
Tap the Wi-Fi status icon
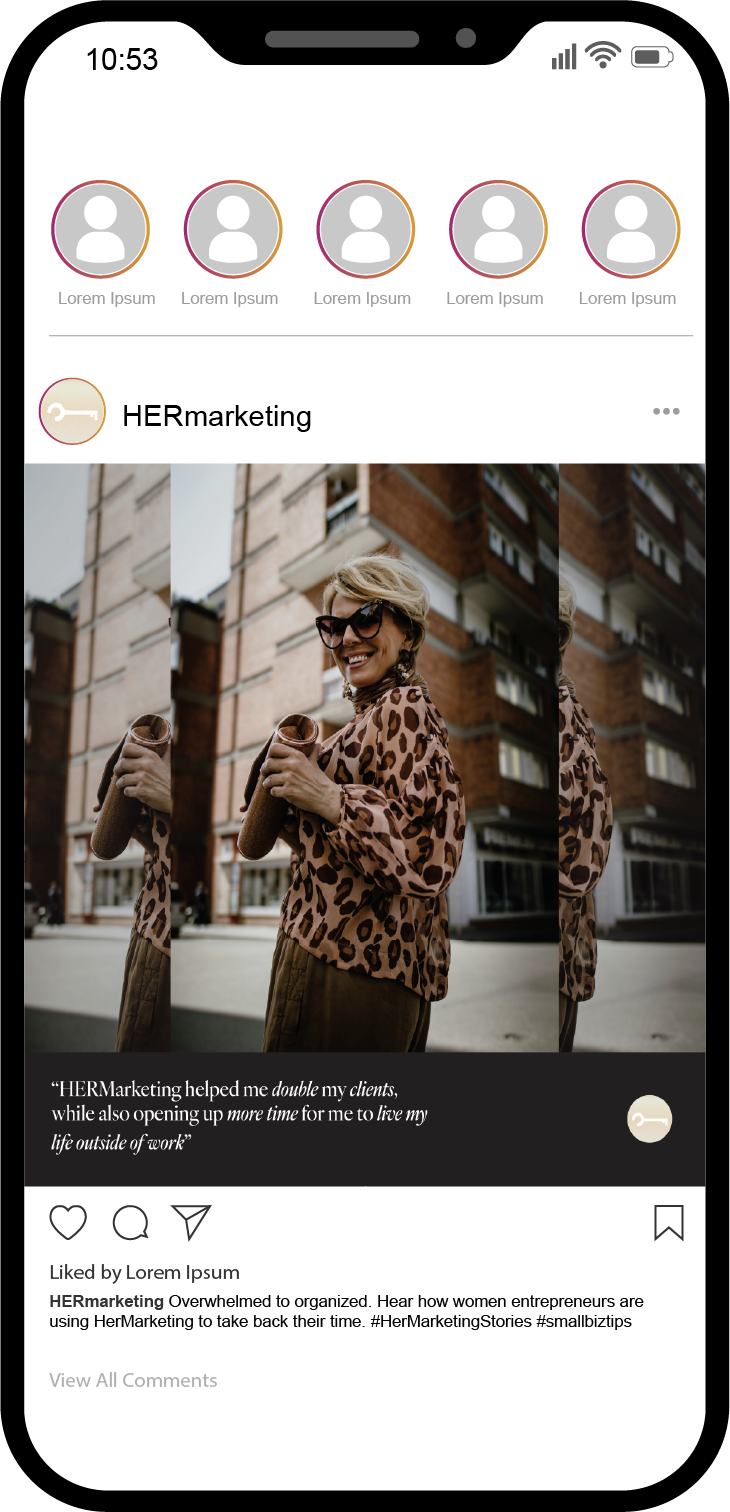pos(603,55)
